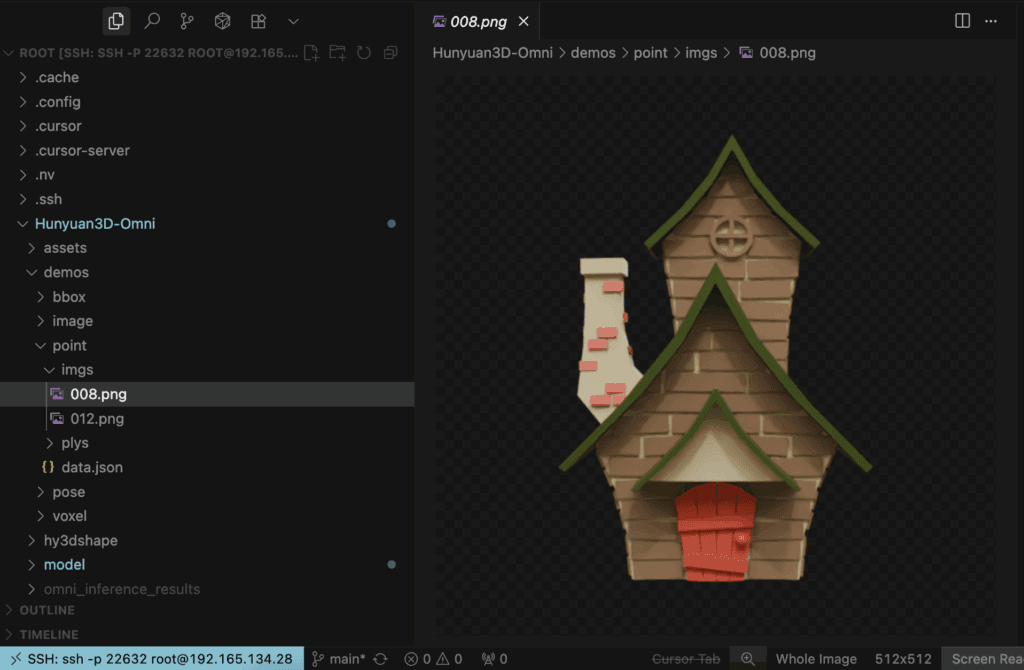Show additional activity bar views via chevron
This screenshot has width=1024, height=670.
(x=293, y=21)
